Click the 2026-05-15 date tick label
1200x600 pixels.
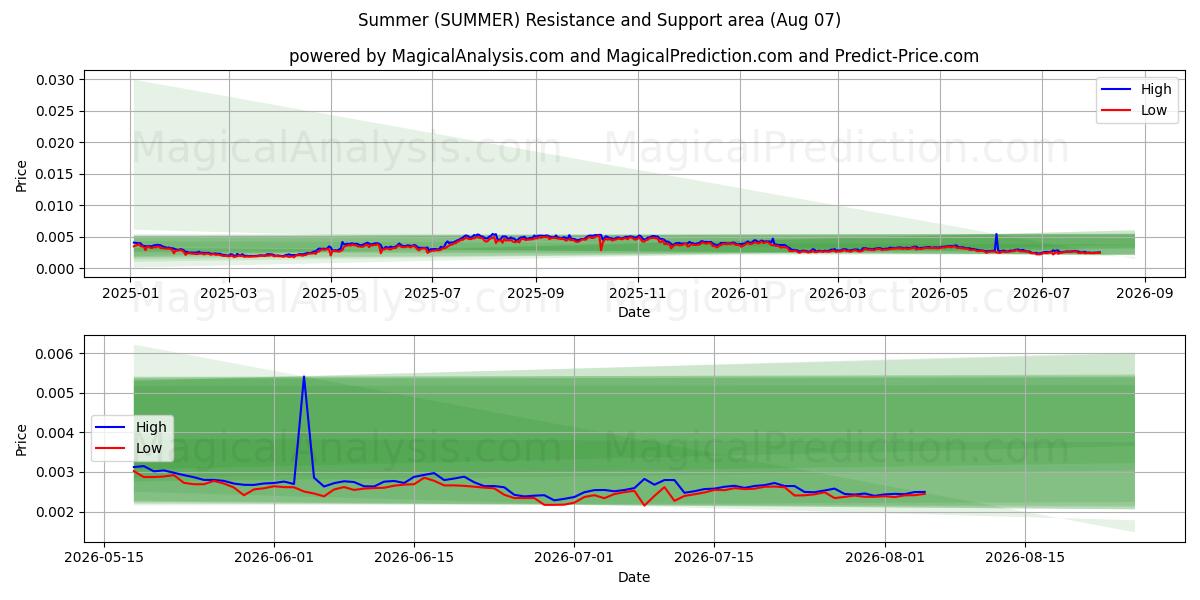click(104, 559)
